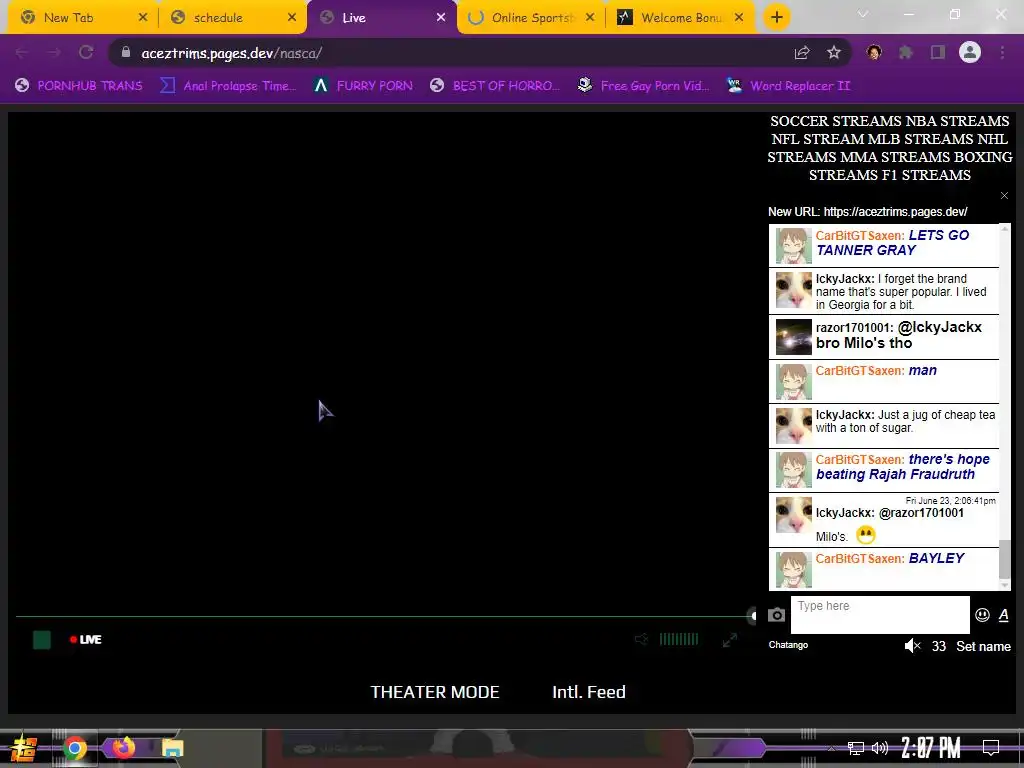Close the New URL announcement banner
This screenshot has width=1024, height=768.
tap(1004, 195)
